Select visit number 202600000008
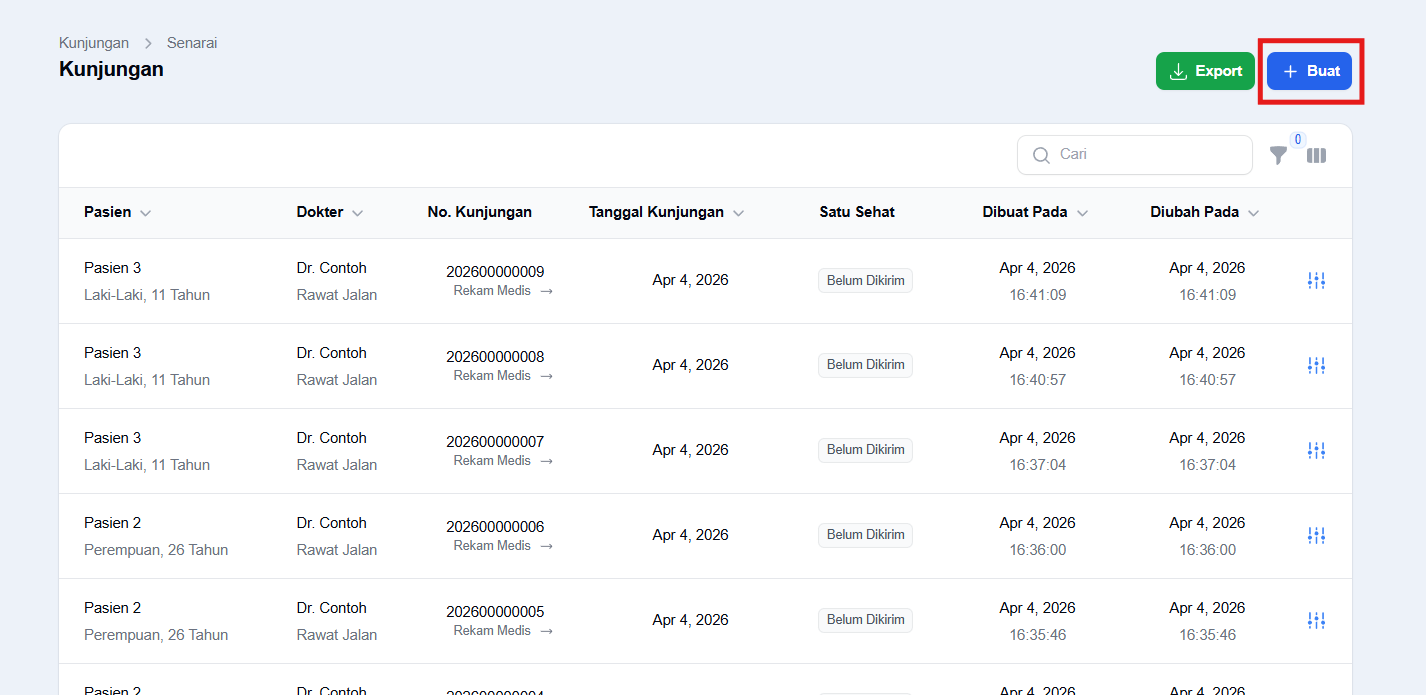 coord(495,357)
